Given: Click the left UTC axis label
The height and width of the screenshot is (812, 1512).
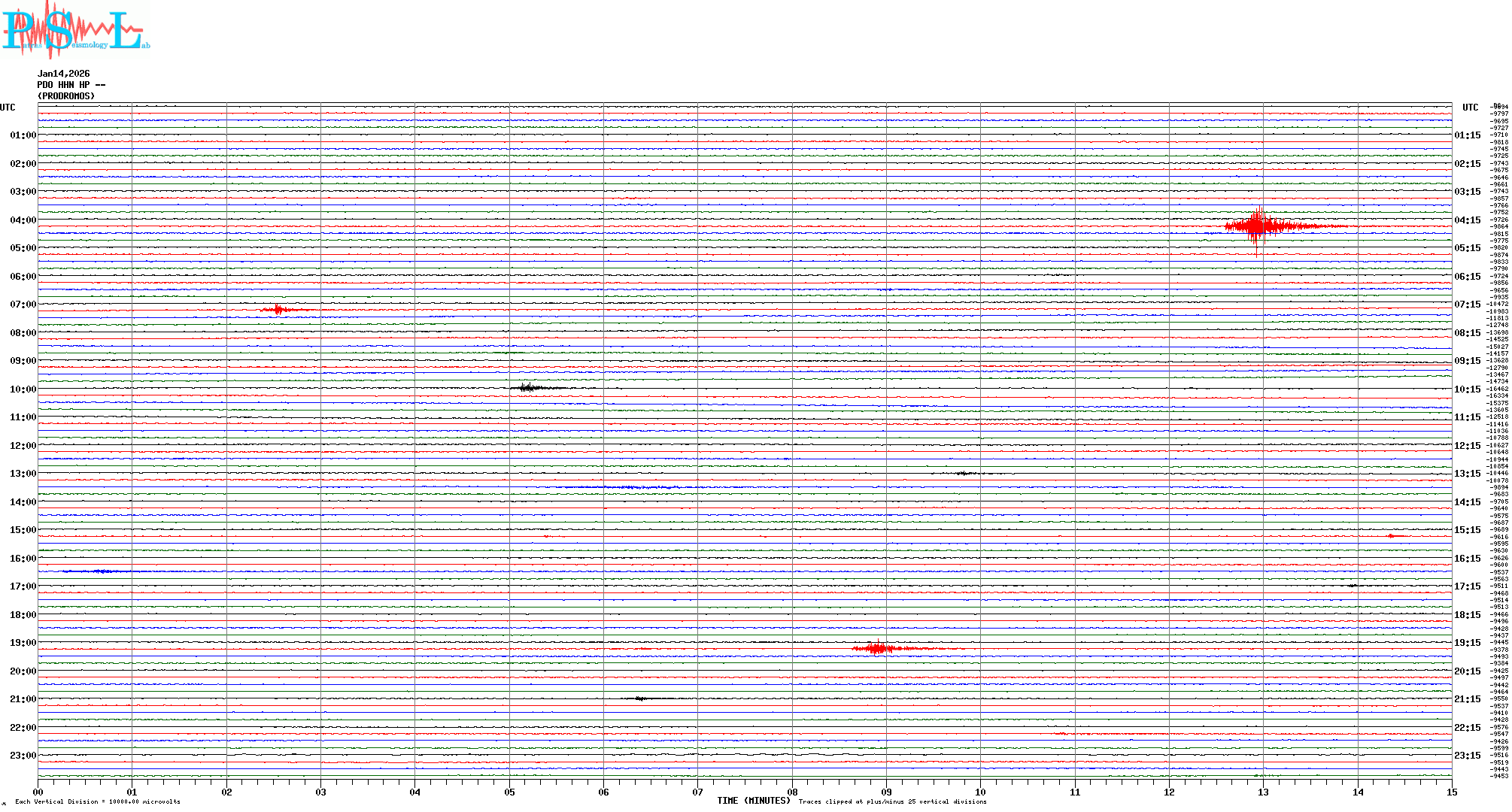Looking at the screenshot, I should coord(8,108).
